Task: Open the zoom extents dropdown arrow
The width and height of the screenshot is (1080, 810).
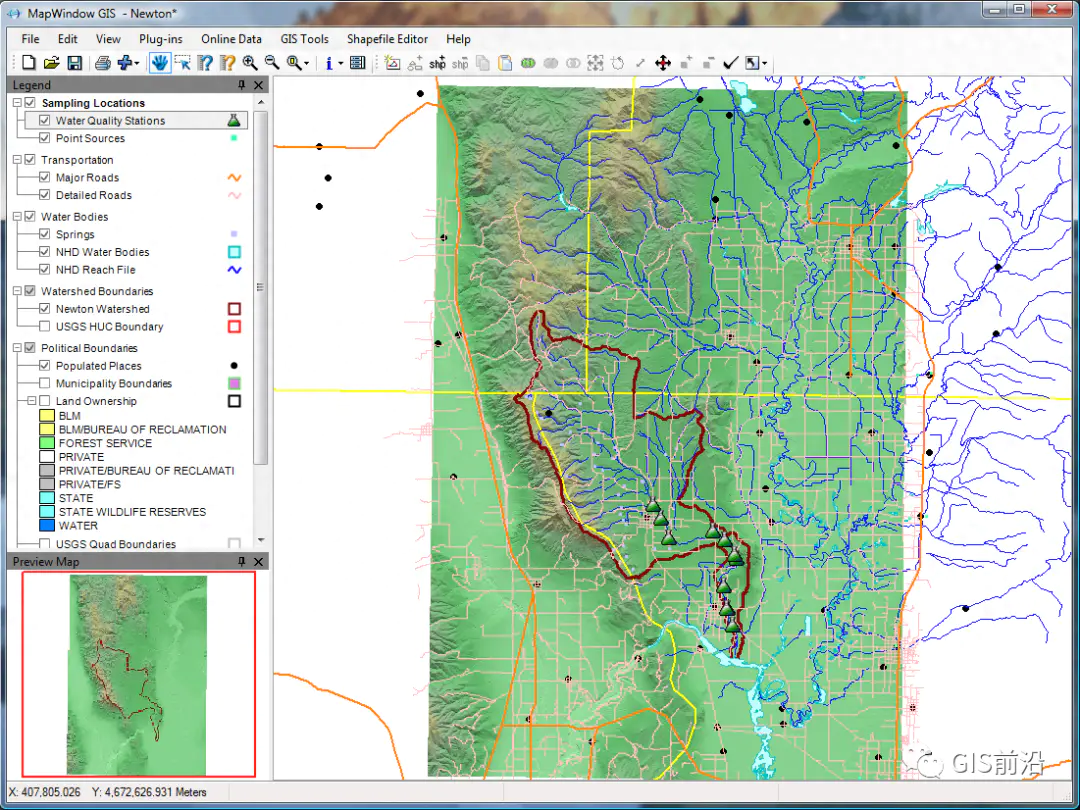Action: tap(308, 63)
